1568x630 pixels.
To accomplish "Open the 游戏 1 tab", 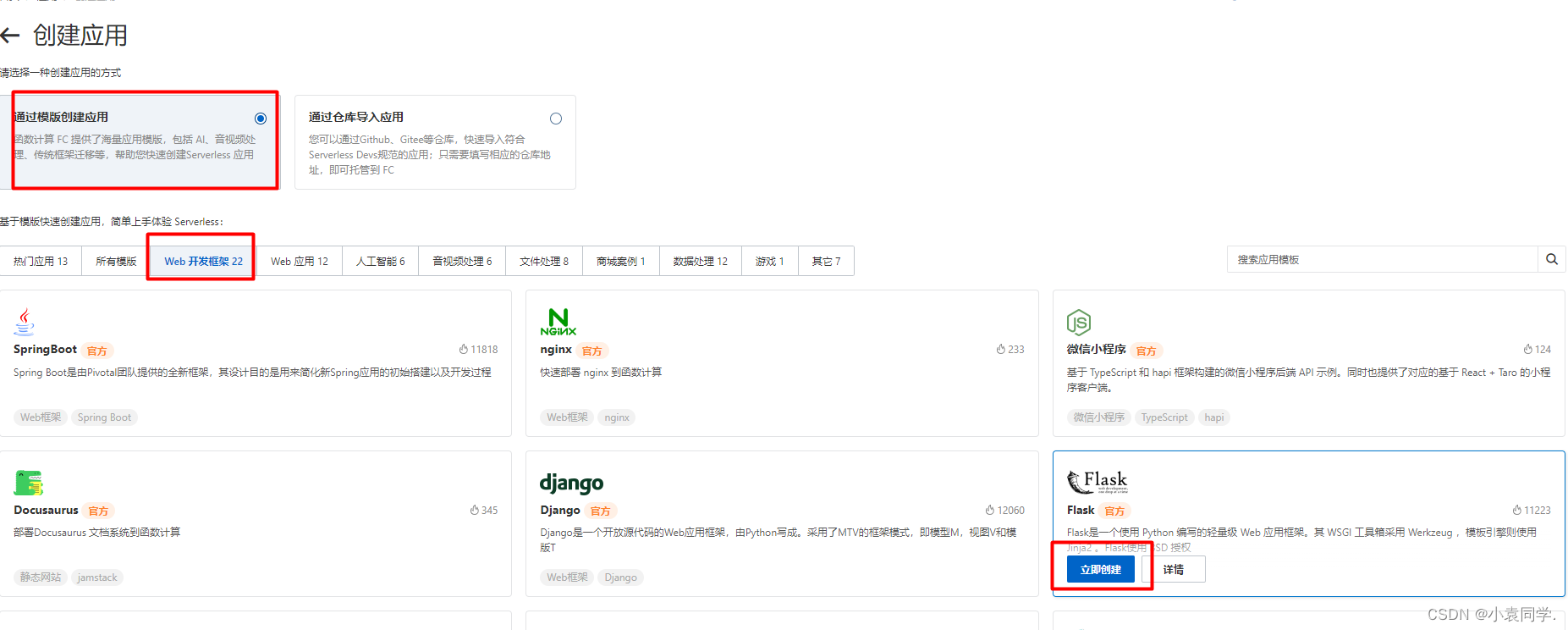I will pyautogui.click(x=770, y=261).
